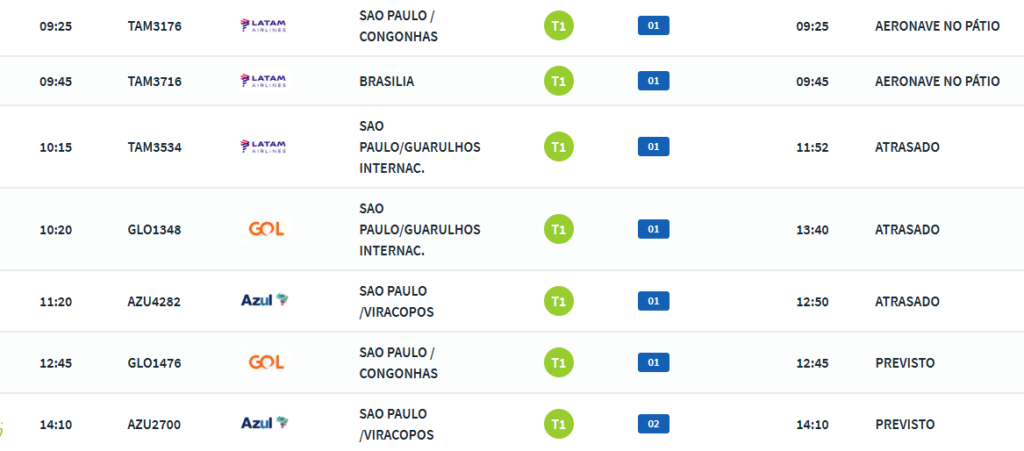Select the GOL logo beside GLO1476
1024x451 pixels.
coord(266,362)
